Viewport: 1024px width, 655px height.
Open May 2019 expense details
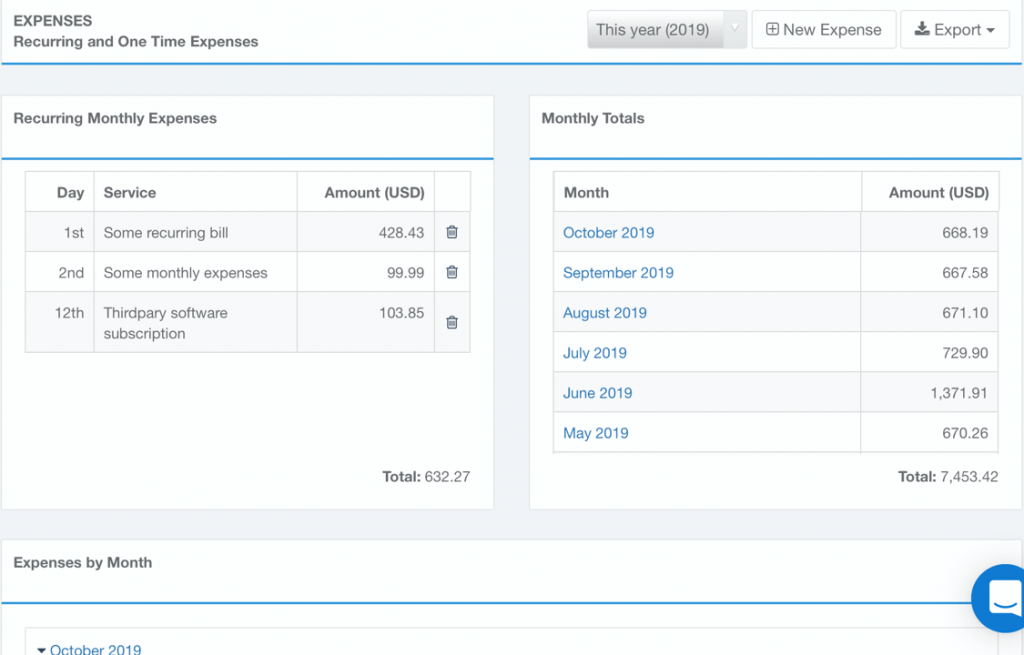click(x=596, y=432)
